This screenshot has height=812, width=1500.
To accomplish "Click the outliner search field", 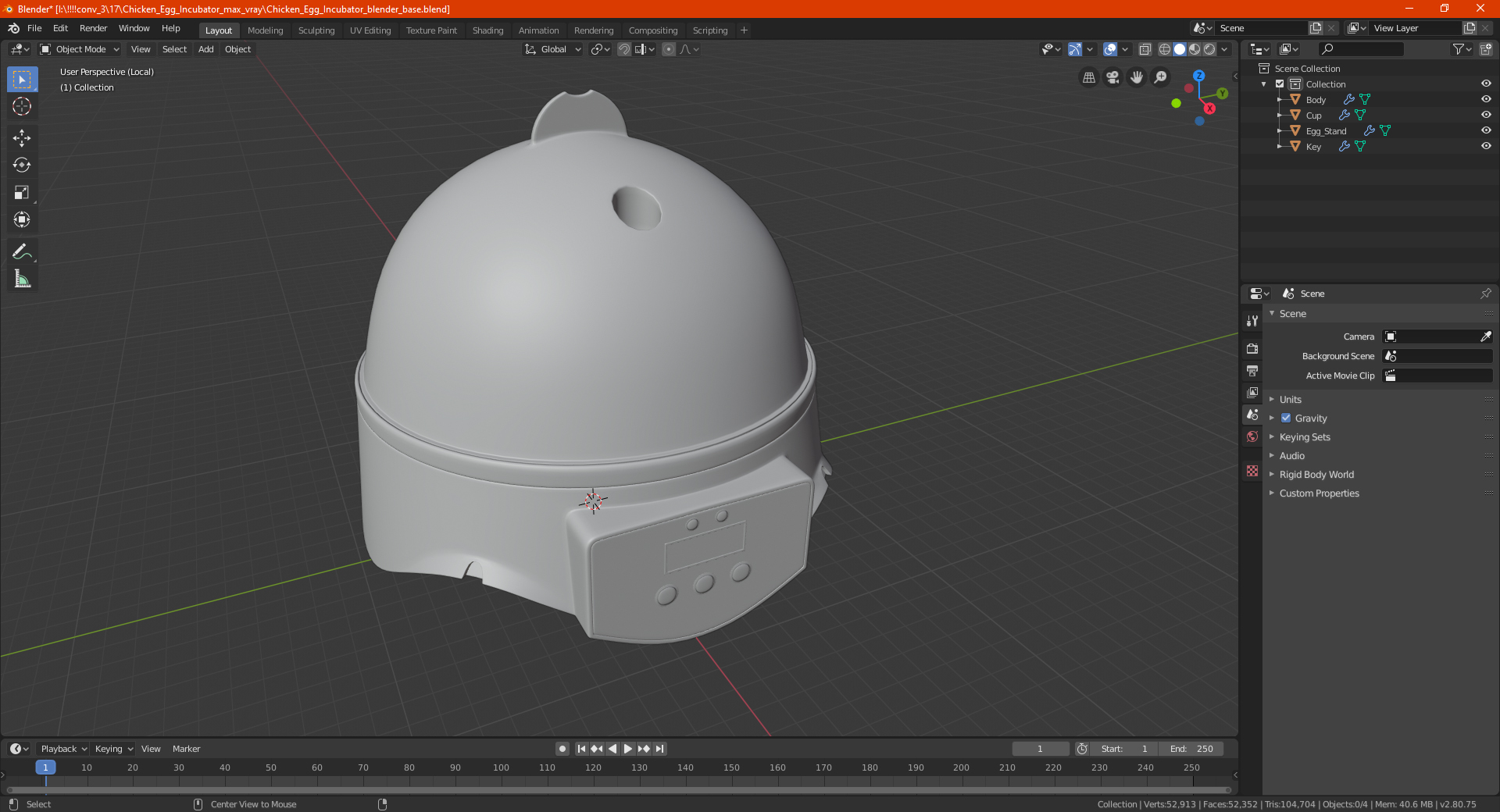I will 1360,49.
